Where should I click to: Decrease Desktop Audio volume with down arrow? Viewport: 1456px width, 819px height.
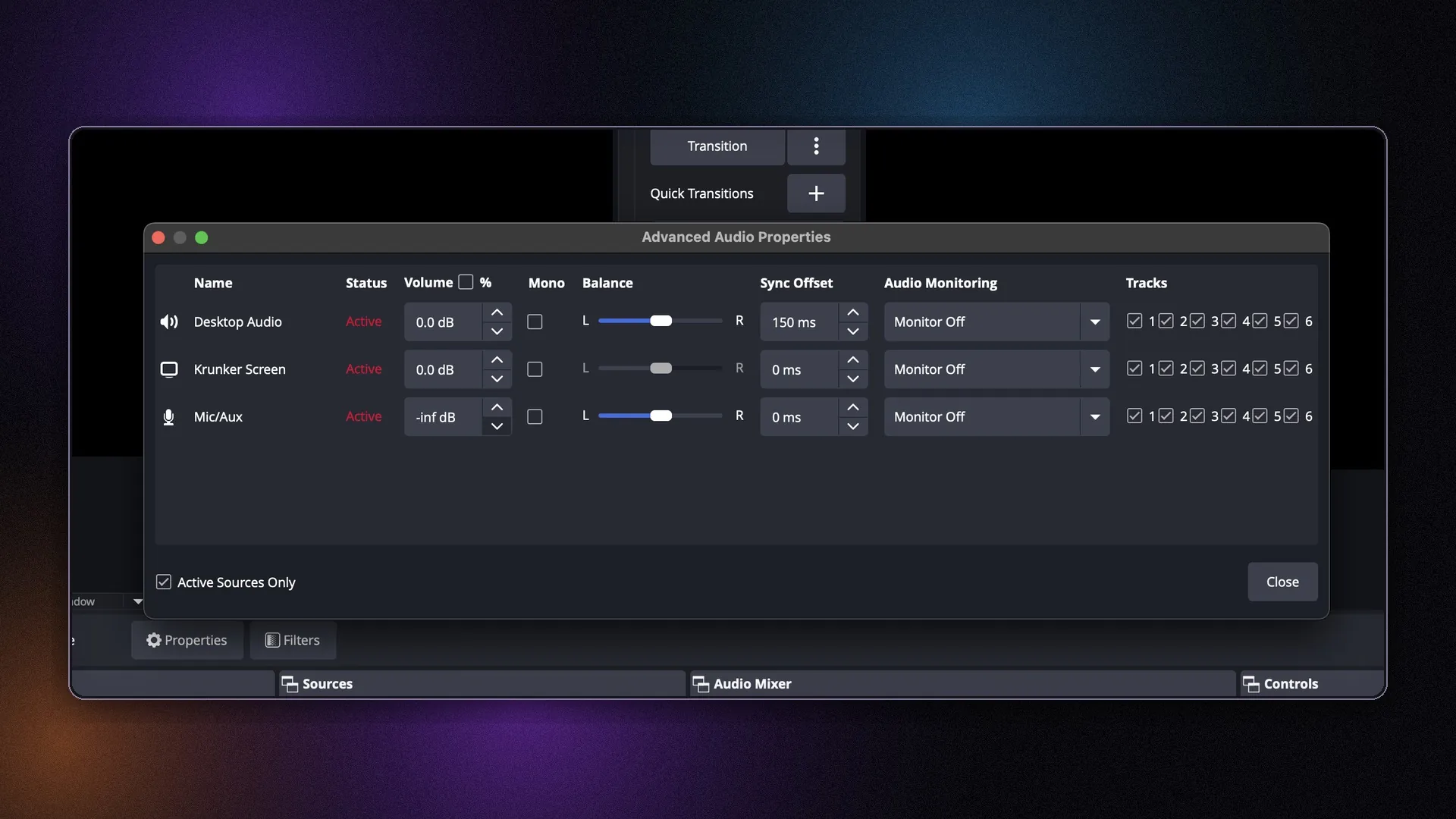coord(497,331)
